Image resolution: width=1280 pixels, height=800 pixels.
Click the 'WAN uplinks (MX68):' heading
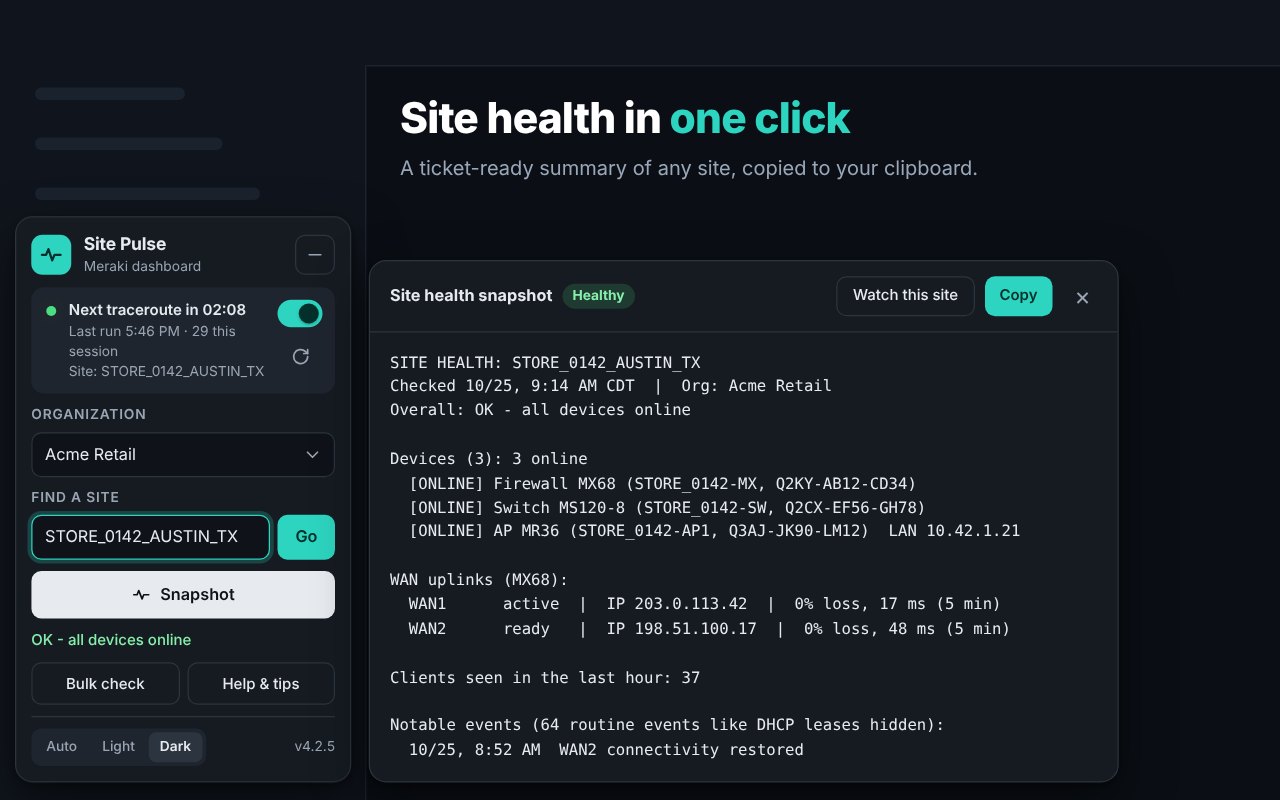click(479, 580)
